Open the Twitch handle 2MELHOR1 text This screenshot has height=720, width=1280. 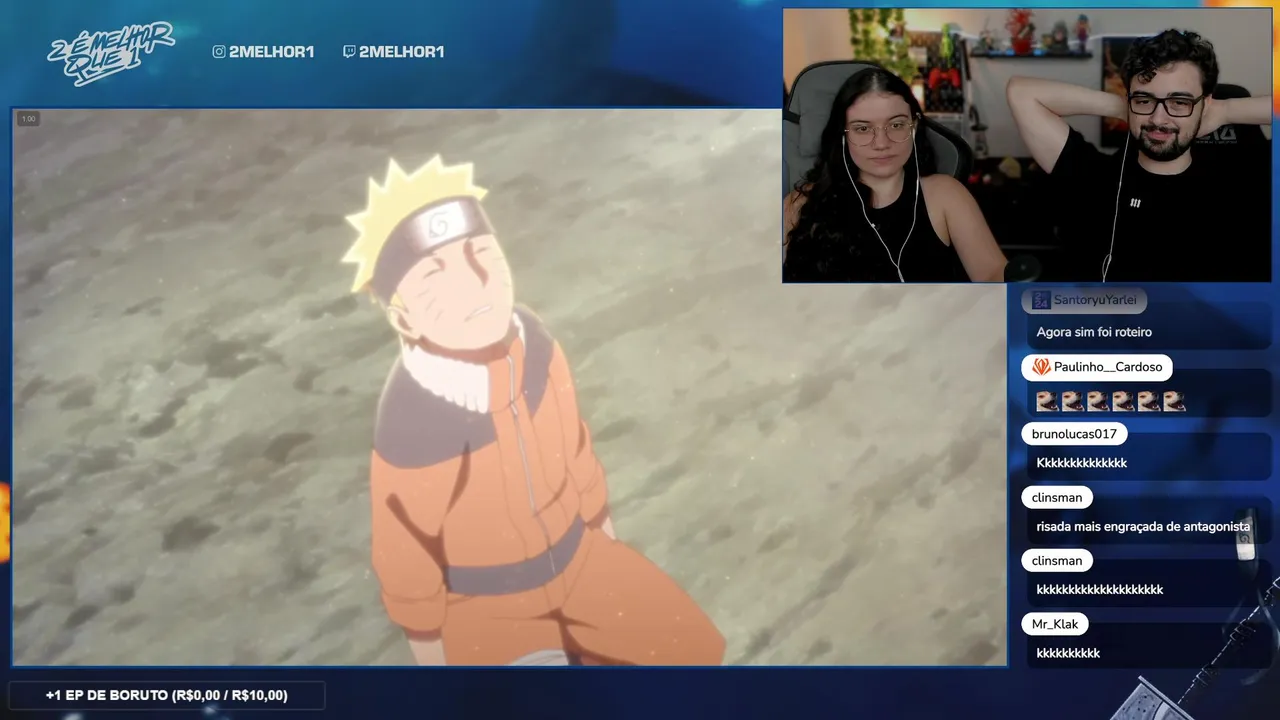click(x=402, y=52)
